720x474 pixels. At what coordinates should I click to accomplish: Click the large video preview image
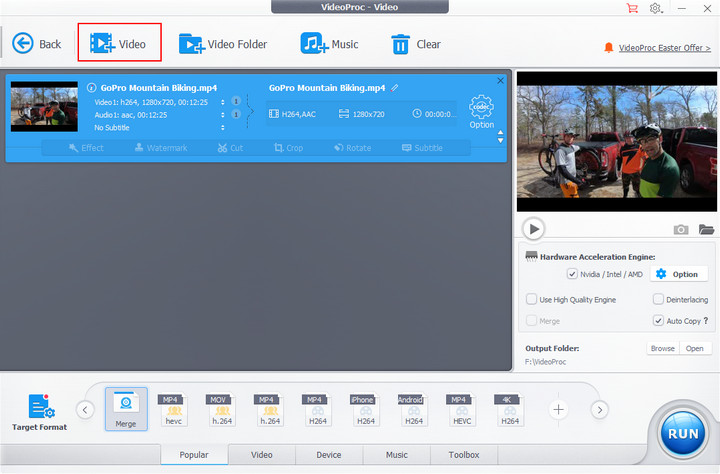(x=617, y=141)
